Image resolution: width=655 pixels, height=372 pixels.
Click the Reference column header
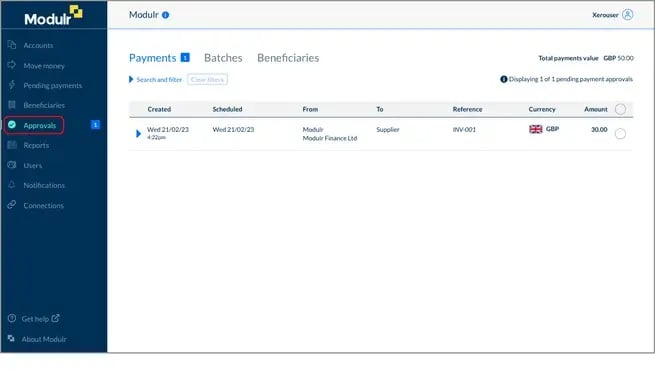pyautogui.click(x=467, y=109)
